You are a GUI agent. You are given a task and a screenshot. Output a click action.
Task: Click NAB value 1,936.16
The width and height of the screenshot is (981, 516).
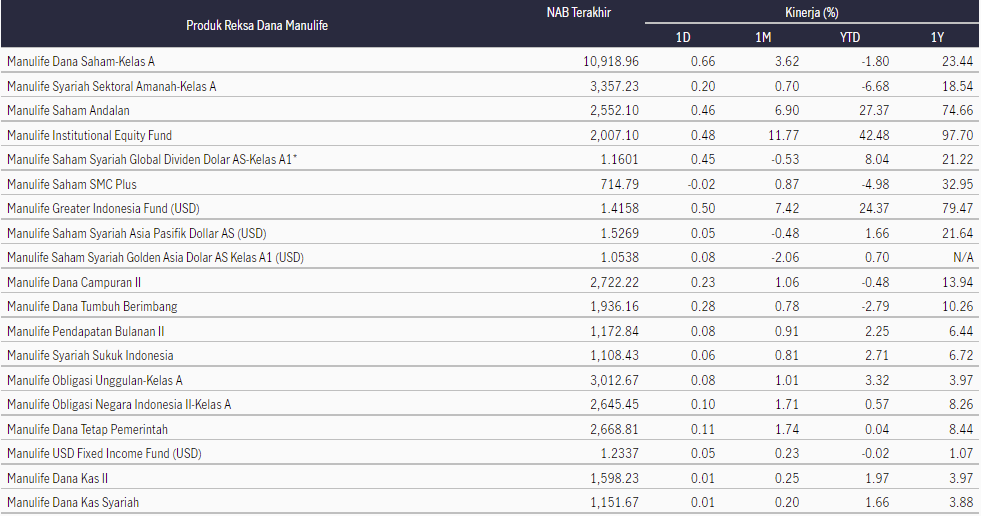click(614, 306)
